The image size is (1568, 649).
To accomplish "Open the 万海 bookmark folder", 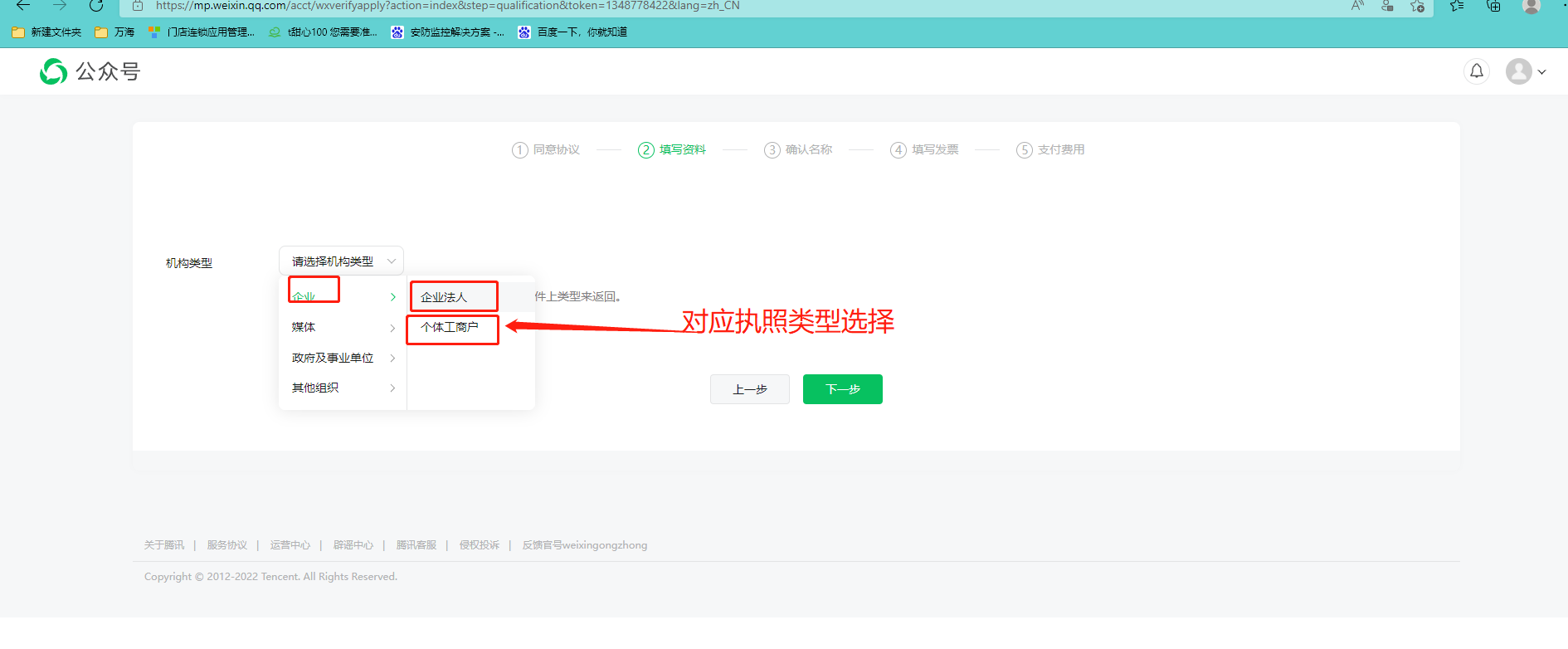I will 114,32.
